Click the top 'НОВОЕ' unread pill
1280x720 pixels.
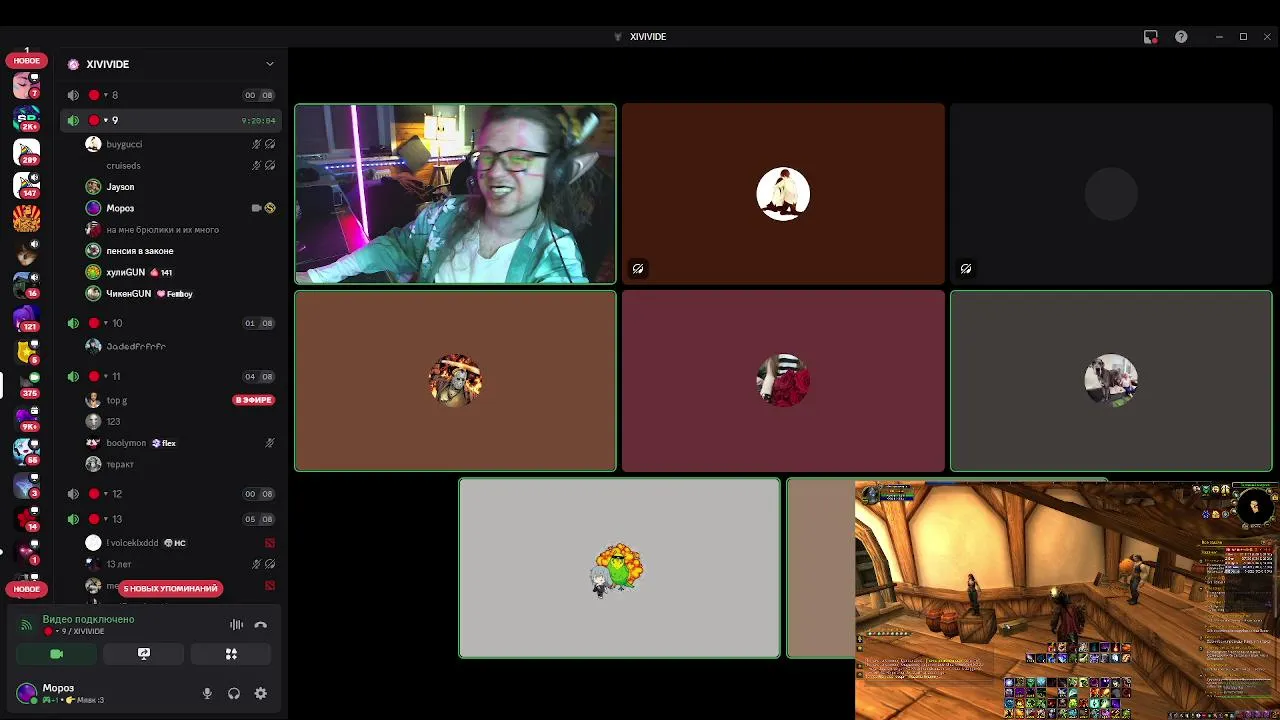pos(27,61)
